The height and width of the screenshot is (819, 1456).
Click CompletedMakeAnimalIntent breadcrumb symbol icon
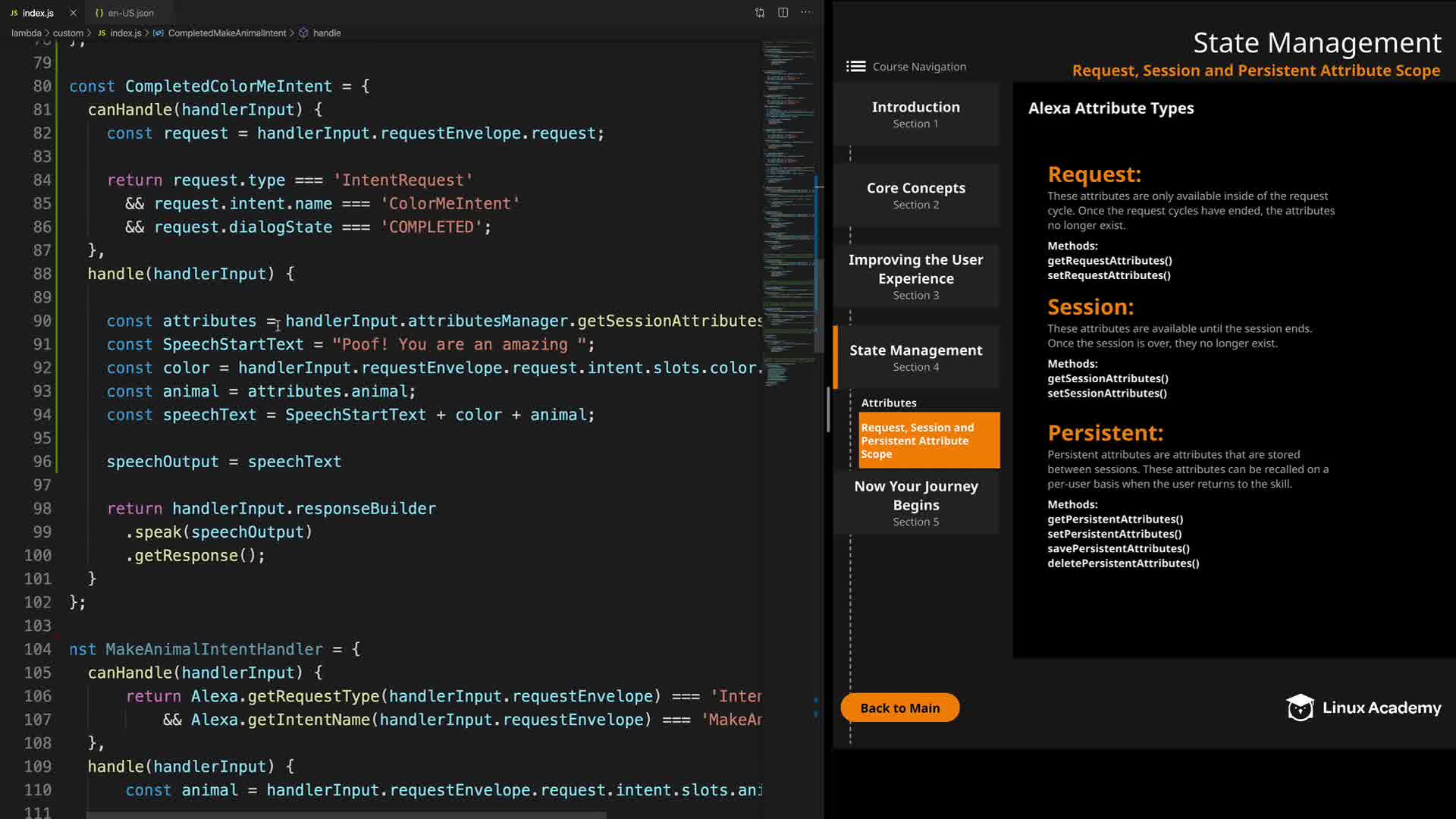(158, 33)
